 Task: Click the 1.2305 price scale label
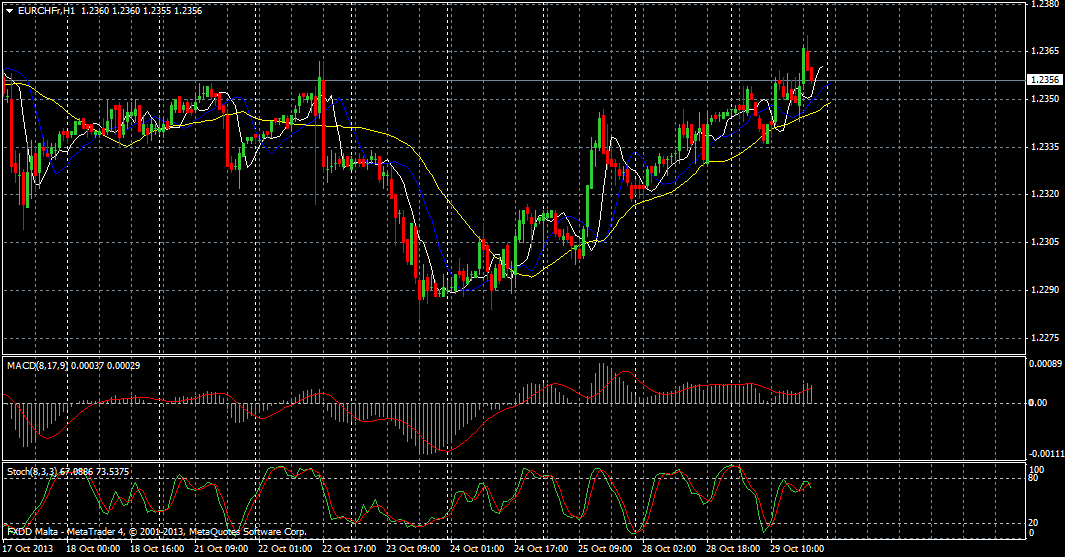pyautogui.click(x=1044, y=242)
